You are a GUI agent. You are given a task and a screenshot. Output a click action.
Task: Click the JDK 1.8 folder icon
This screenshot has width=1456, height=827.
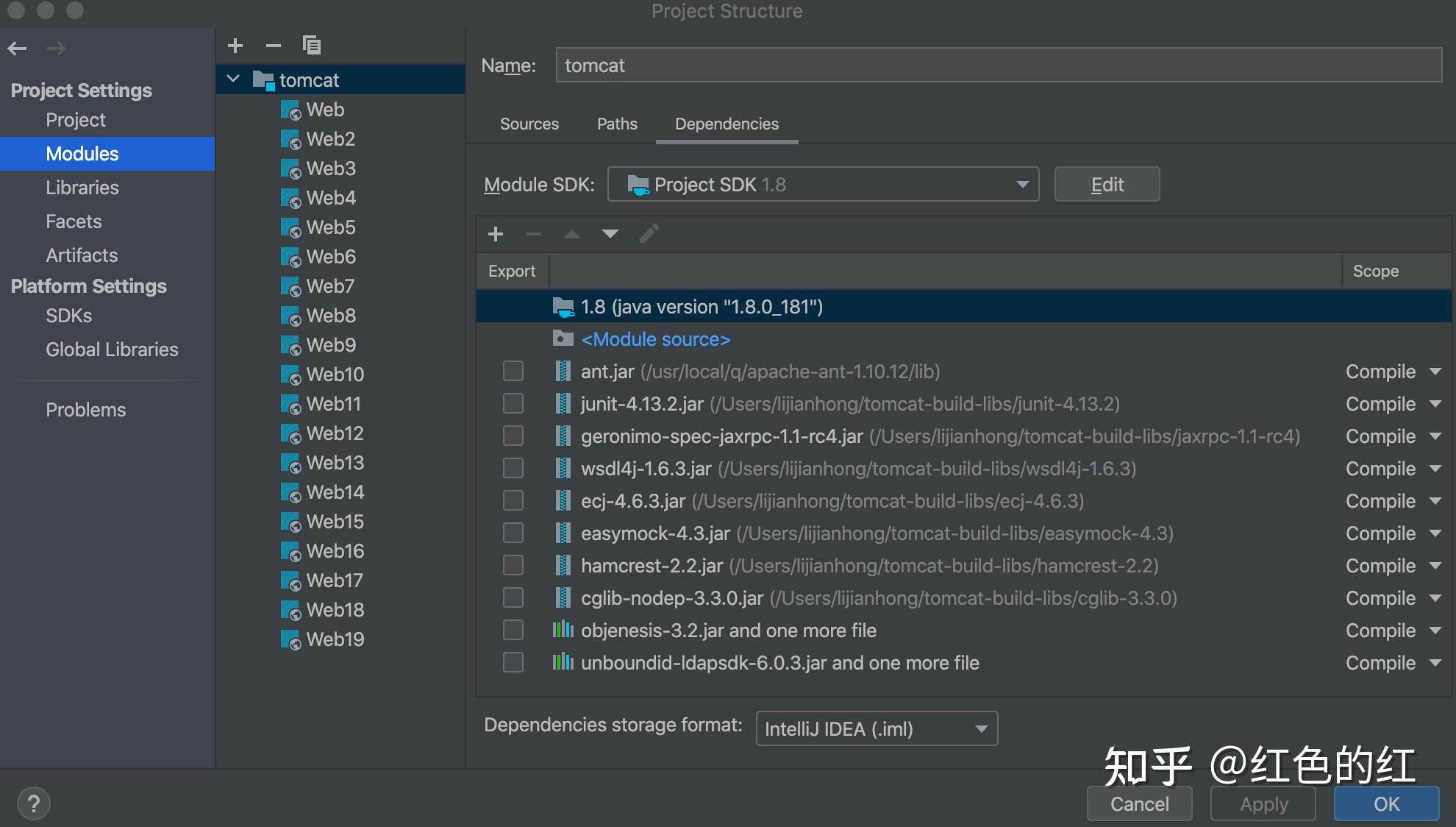[x=563, y=307]
